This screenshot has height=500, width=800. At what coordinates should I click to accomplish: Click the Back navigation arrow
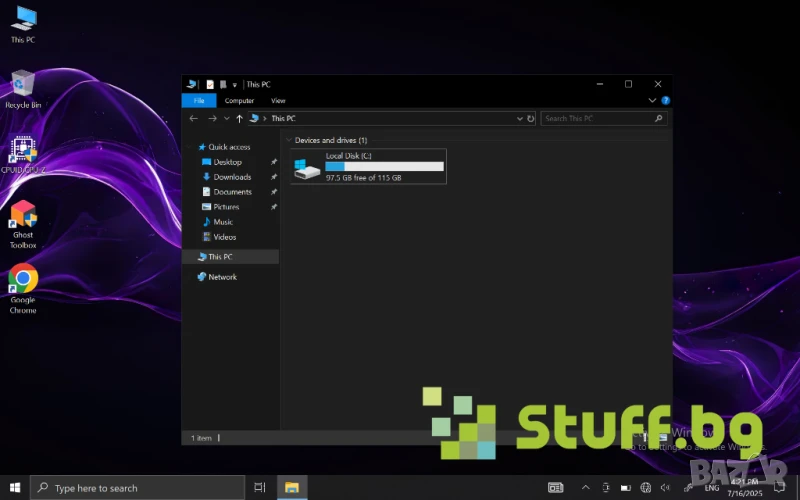[194, 118]
